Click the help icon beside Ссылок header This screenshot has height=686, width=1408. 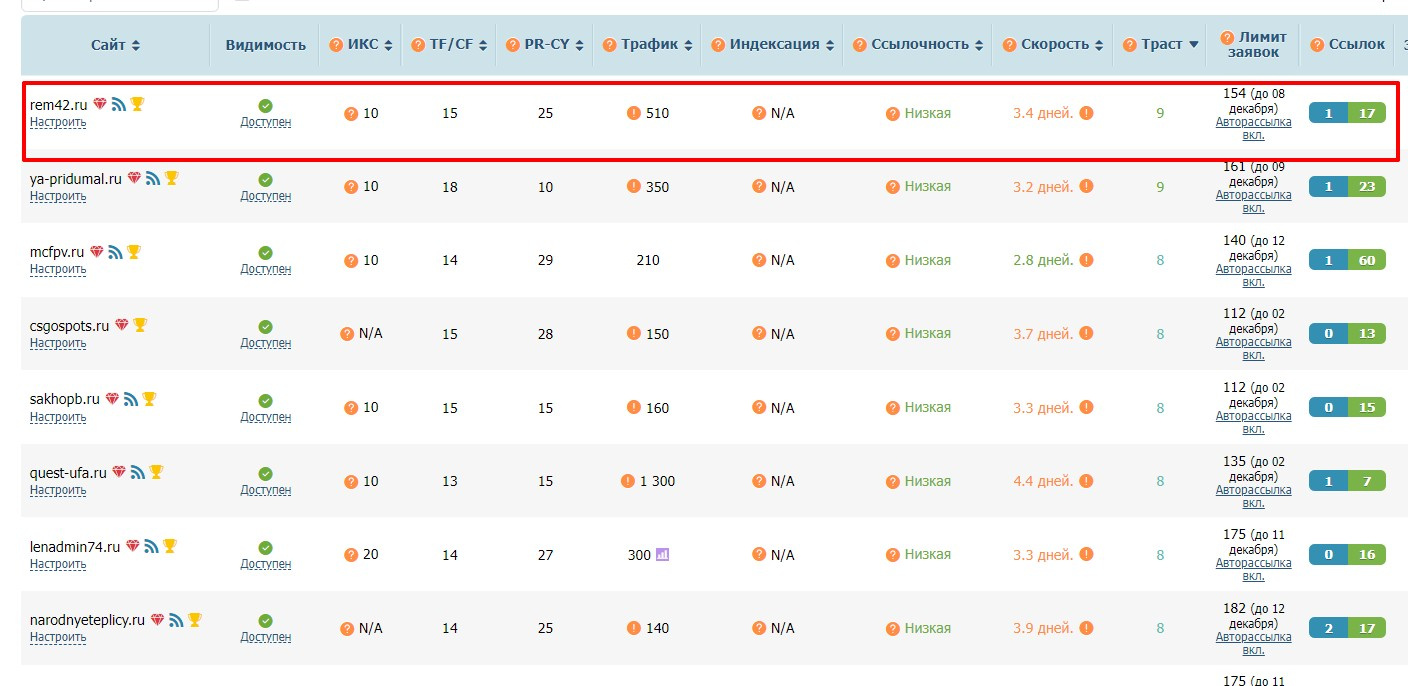click(x=1316, y=45)
